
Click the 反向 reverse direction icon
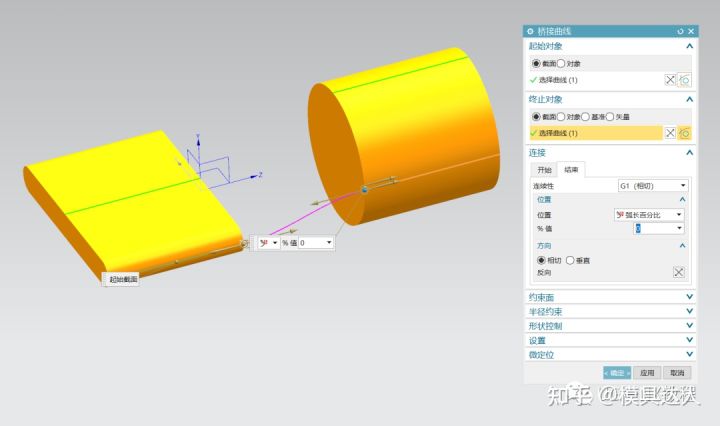679,272
